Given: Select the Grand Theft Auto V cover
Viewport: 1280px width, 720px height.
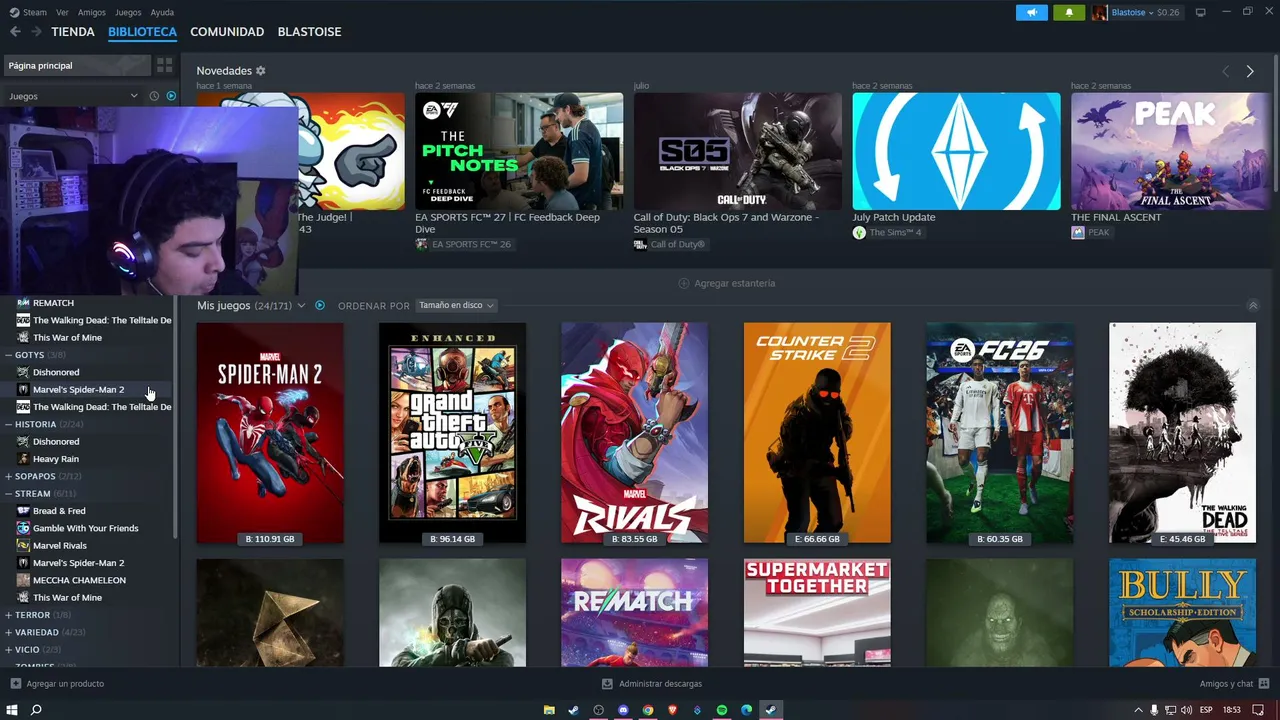Looking at the screenshot, I should (452, 433).
